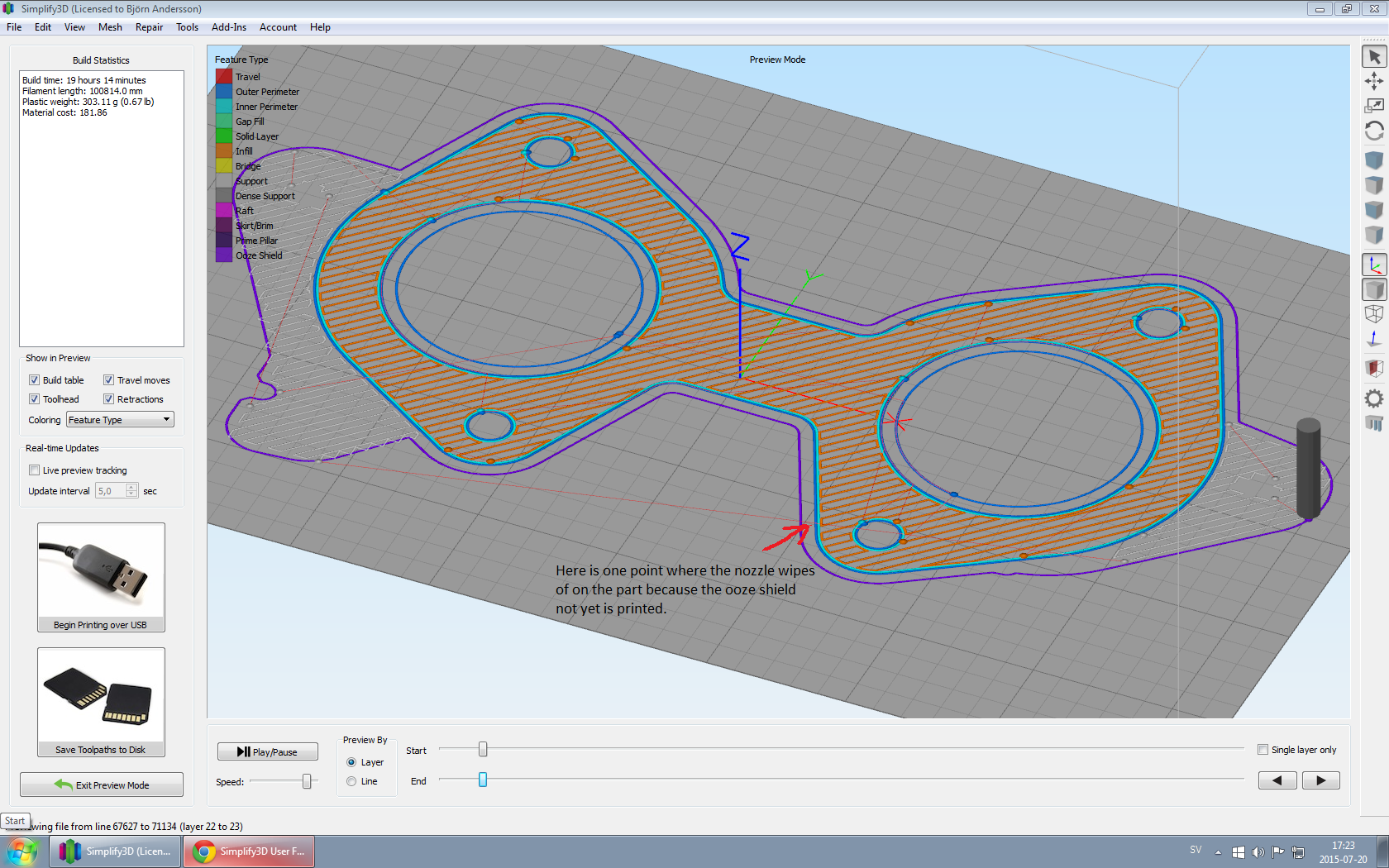
Task: Switch to Chrome Simplify3D User Forum window
Action: click(x=249, y=851)
